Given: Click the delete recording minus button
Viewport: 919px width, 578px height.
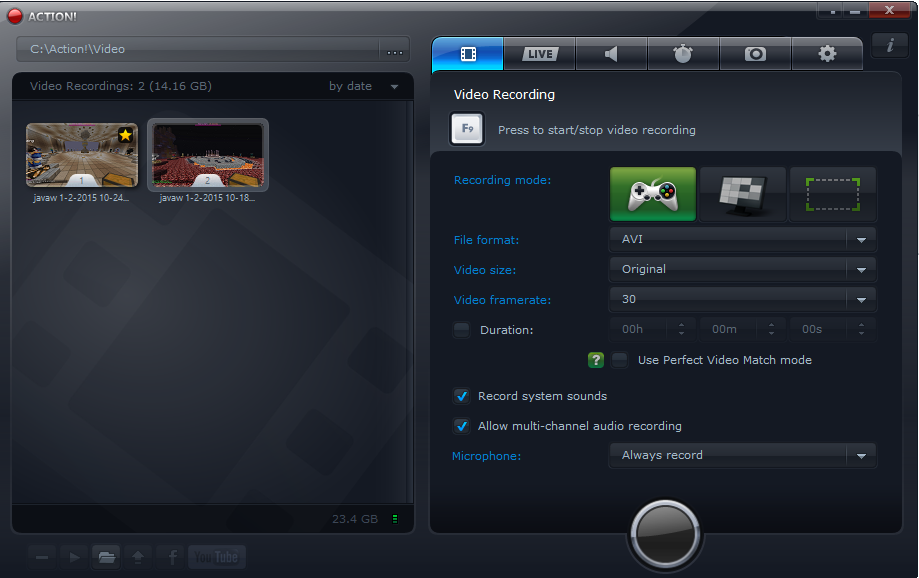Looking at the screenshot, I should pos(42,557).
